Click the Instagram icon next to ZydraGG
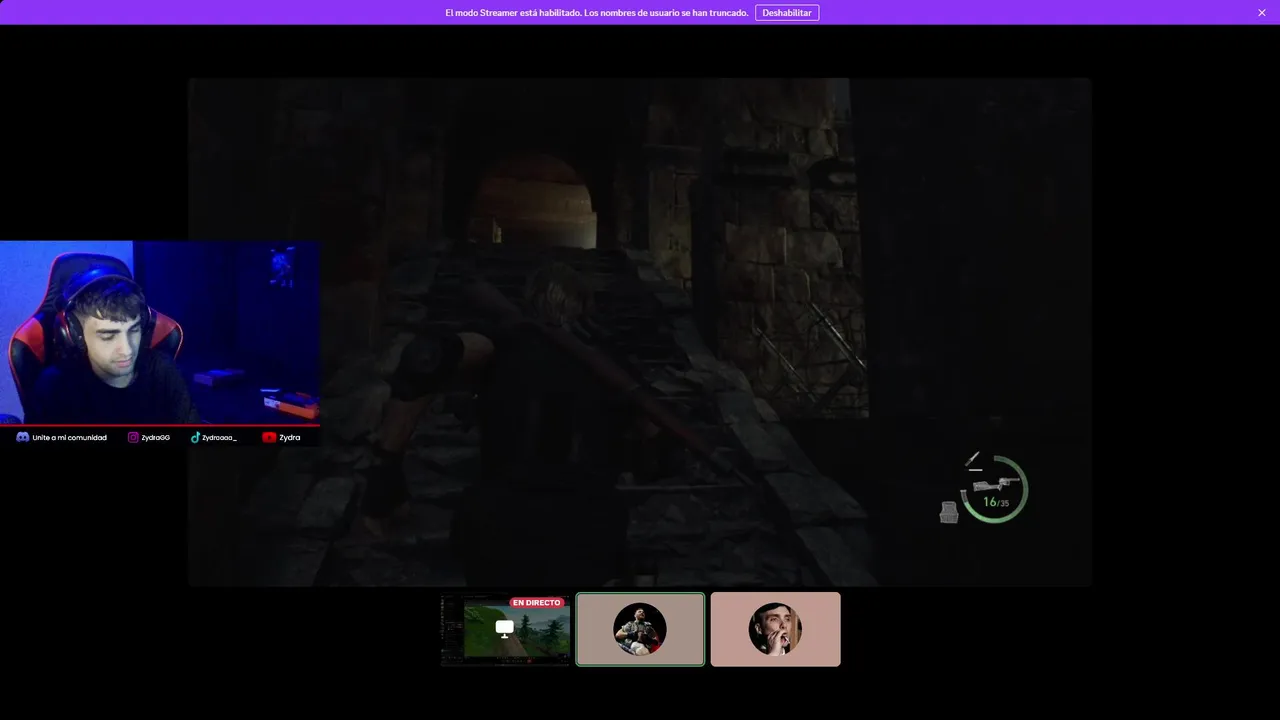This screenshot has height=720, width=1280. (x=133, y=437)
